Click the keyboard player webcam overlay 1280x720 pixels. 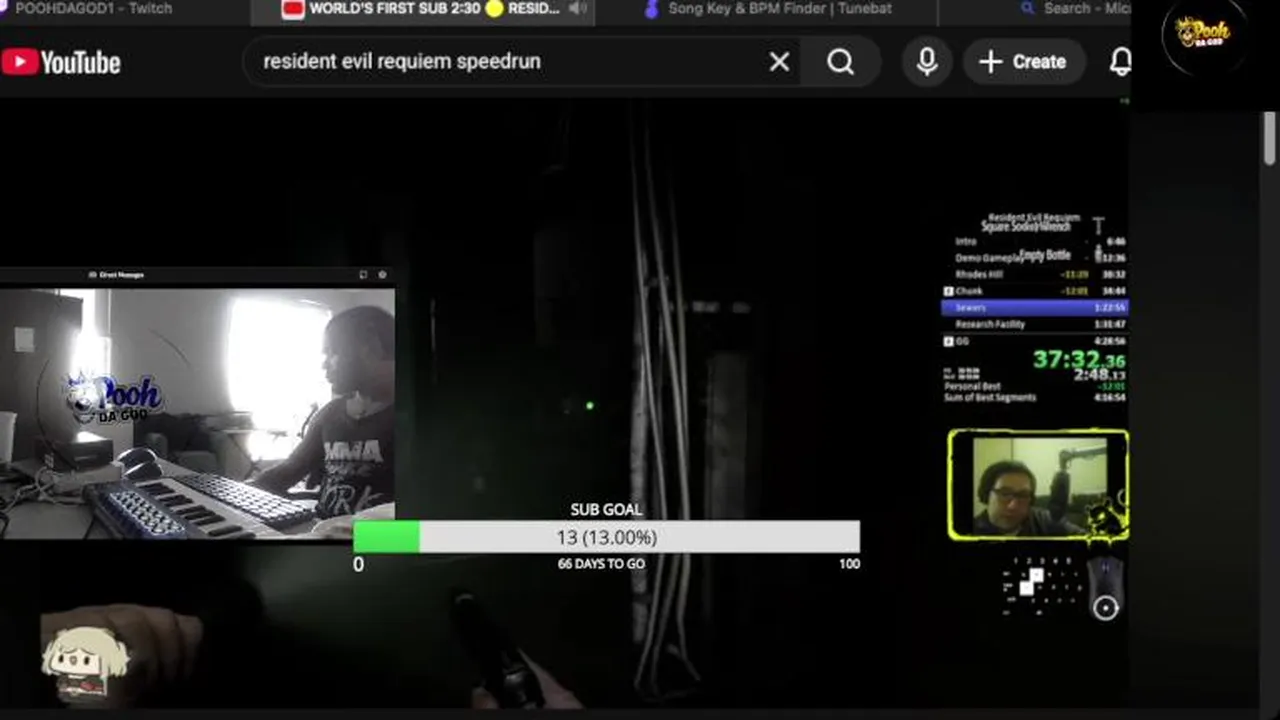(197, 413)
